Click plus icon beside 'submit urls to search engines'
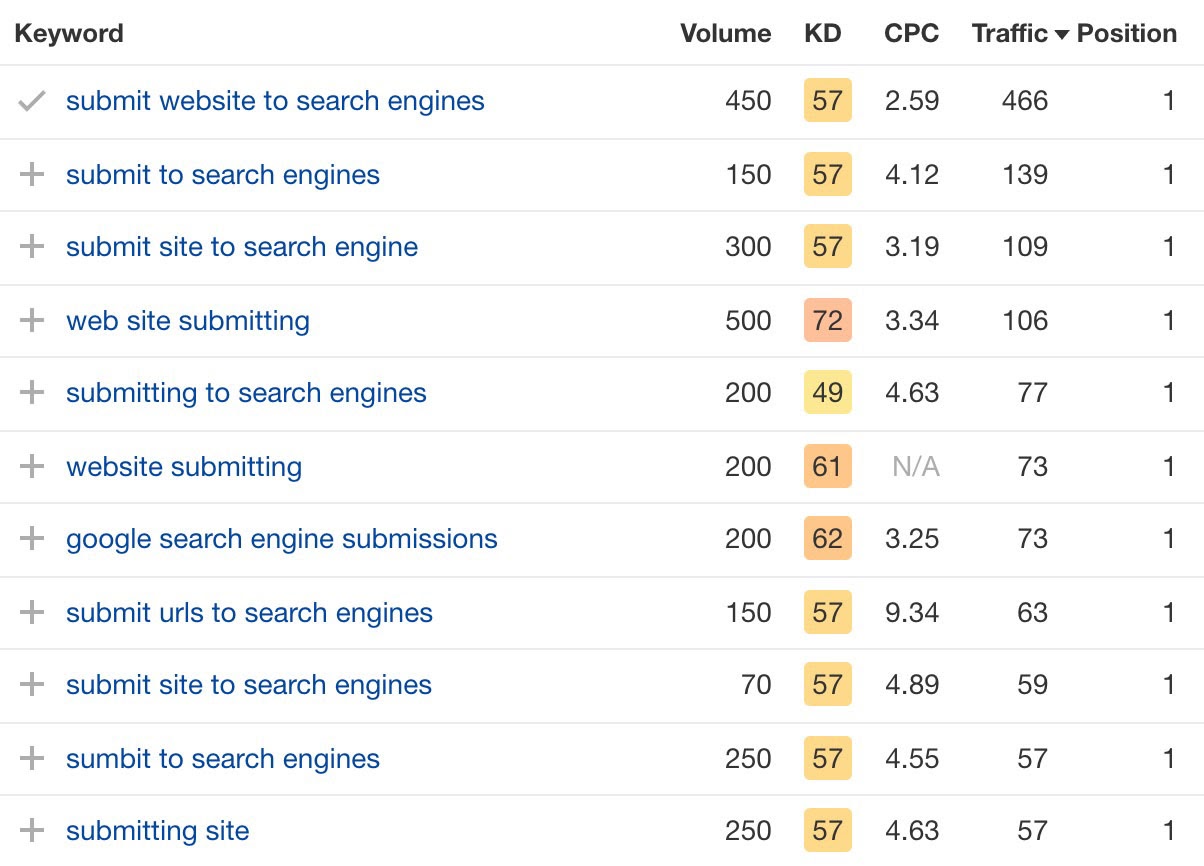1204x866 pixels. pyautogui.click(x=32, y=613)
